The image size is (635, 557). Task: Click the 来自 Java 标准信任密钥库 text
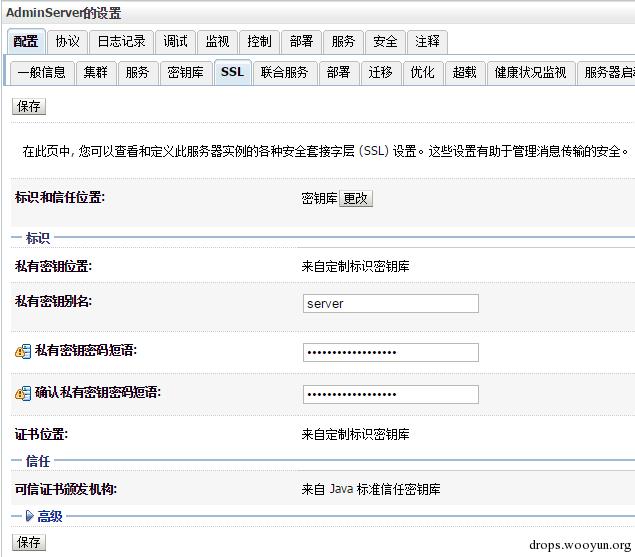(371, 489)
